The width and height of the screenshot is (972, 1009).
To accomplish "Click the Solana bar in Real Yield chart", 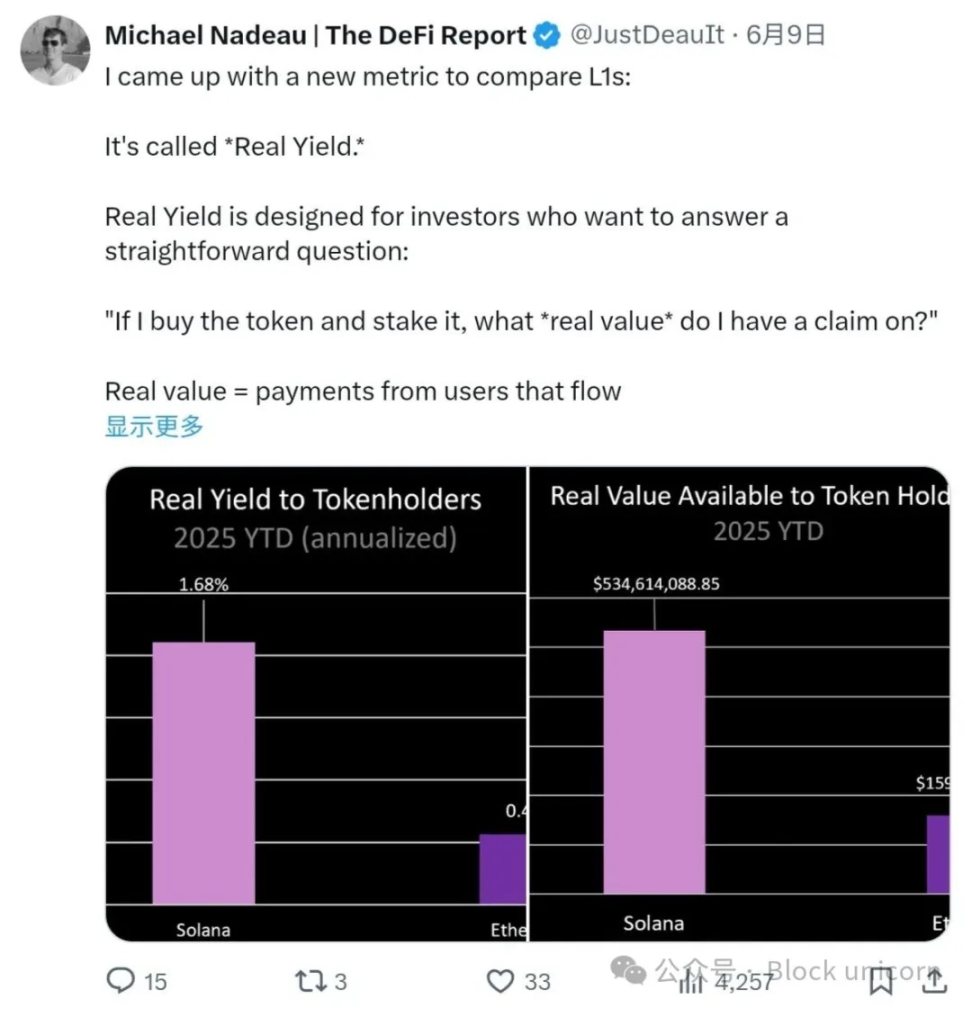I will coord(203,772).
